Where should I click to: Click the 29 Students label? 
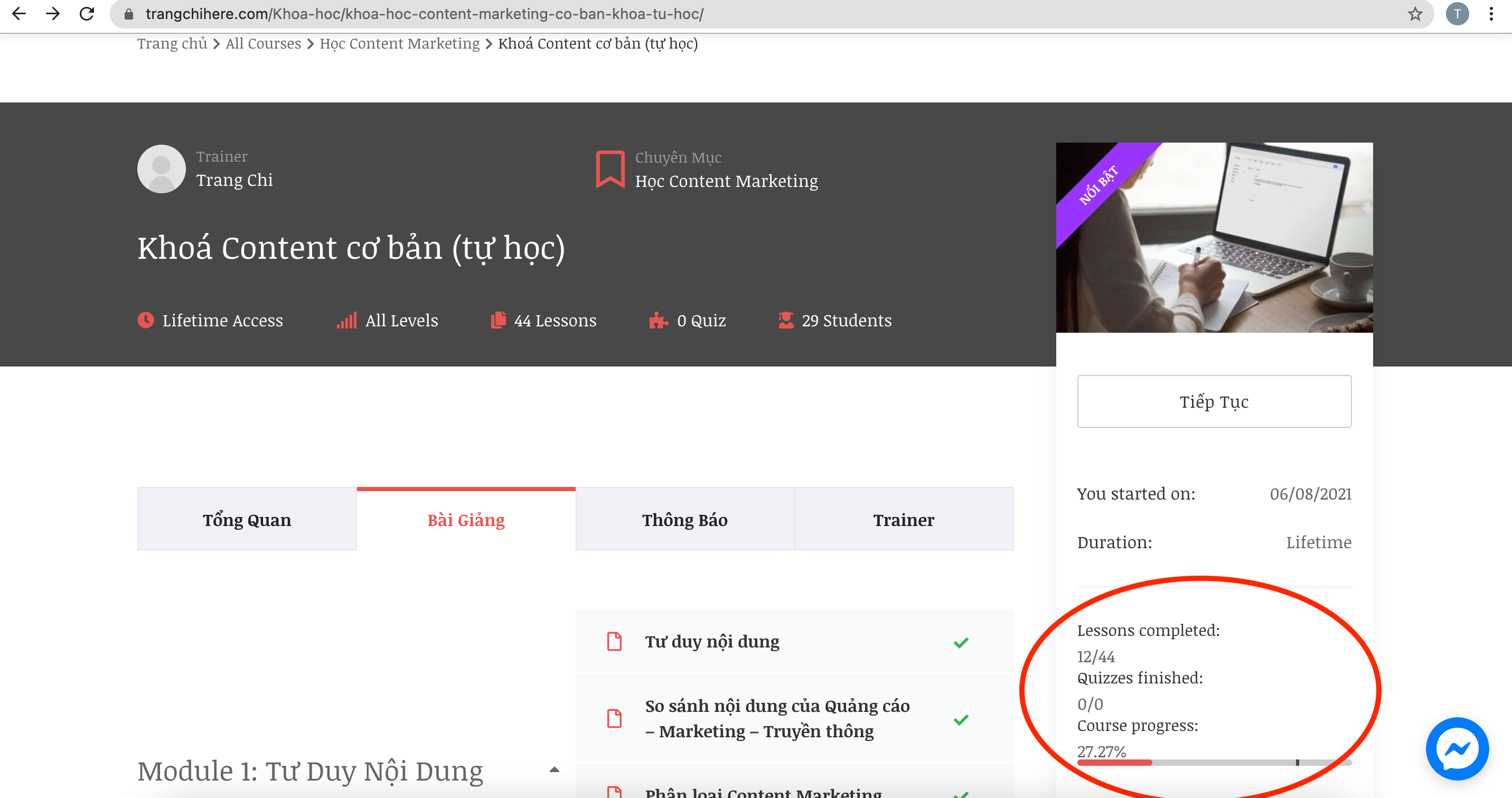point(847,321)
